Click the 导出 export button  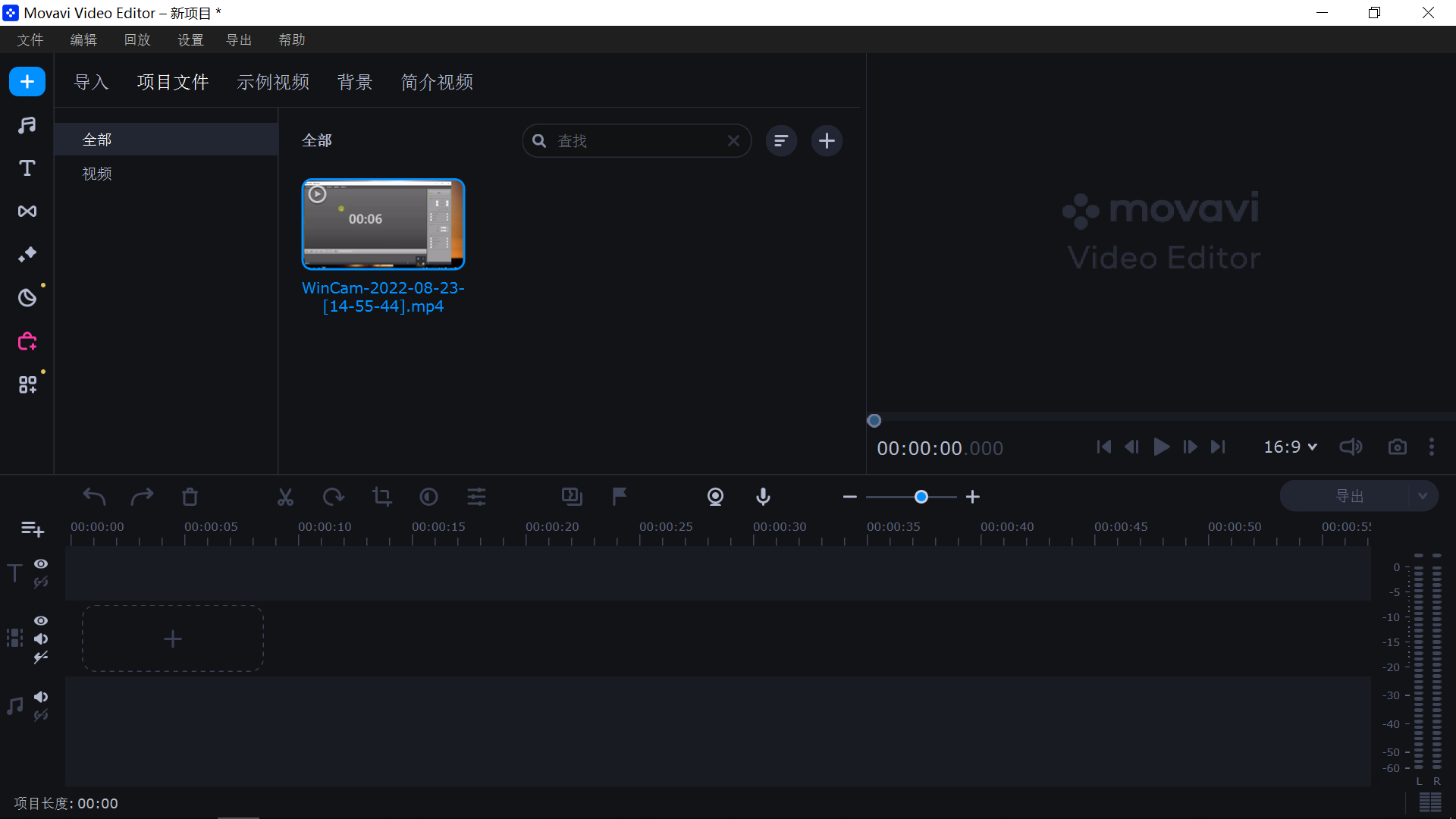(1349, 496)
